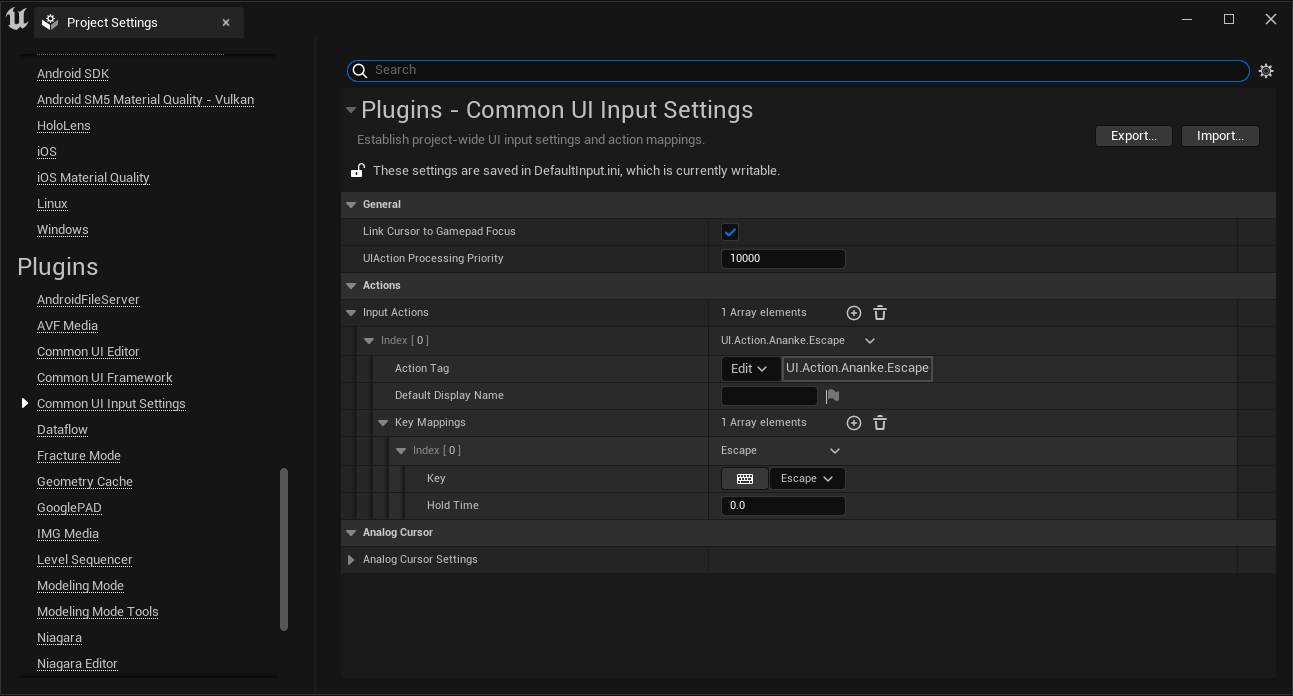Click the keyboard key selector icon

(744, 479)
